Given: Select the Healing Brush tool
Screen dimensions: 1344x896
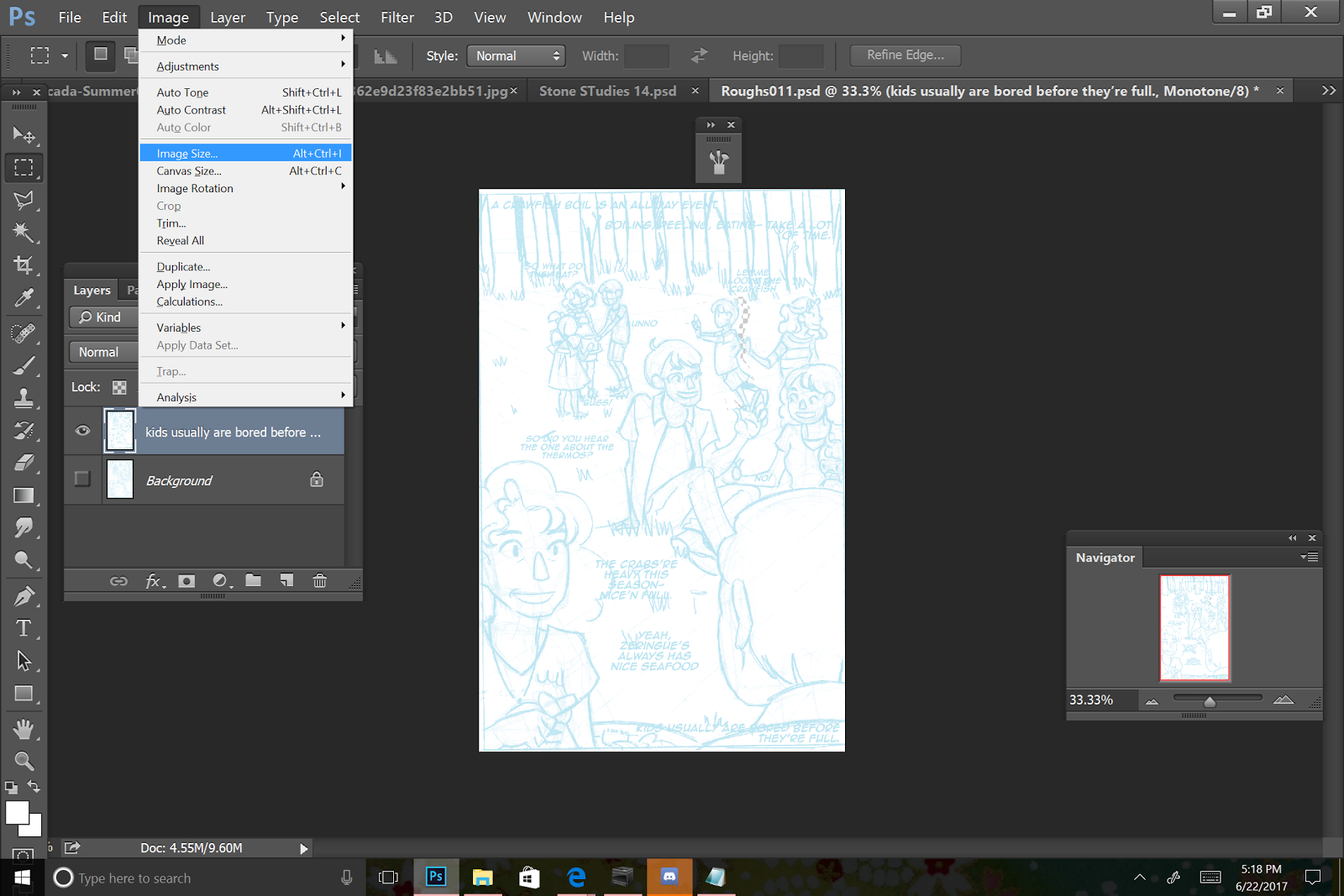Looking at the screenshot, I should tap(24, 333).
